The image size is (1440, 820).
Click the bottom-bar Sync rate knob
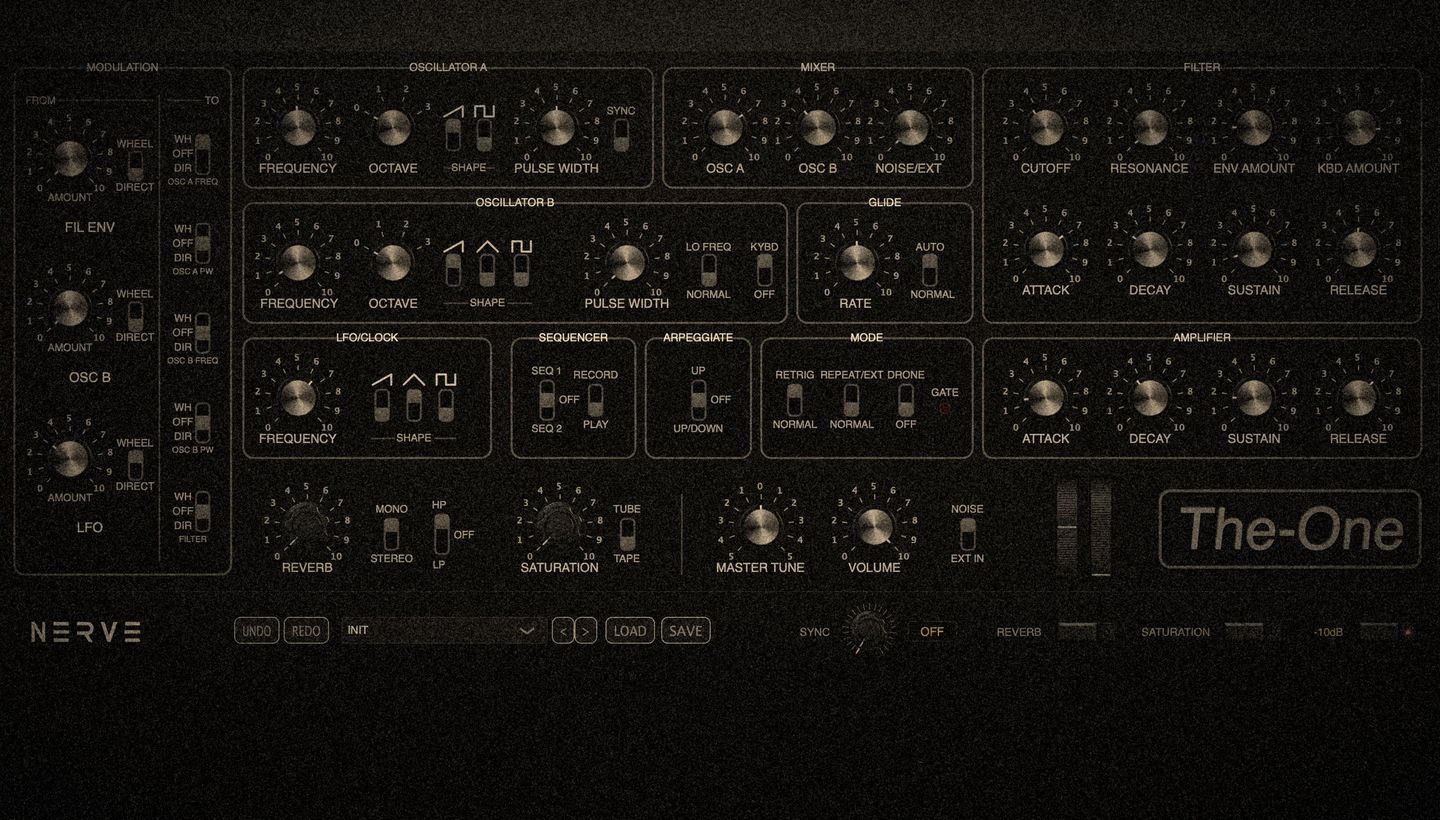tap(868, 630)
